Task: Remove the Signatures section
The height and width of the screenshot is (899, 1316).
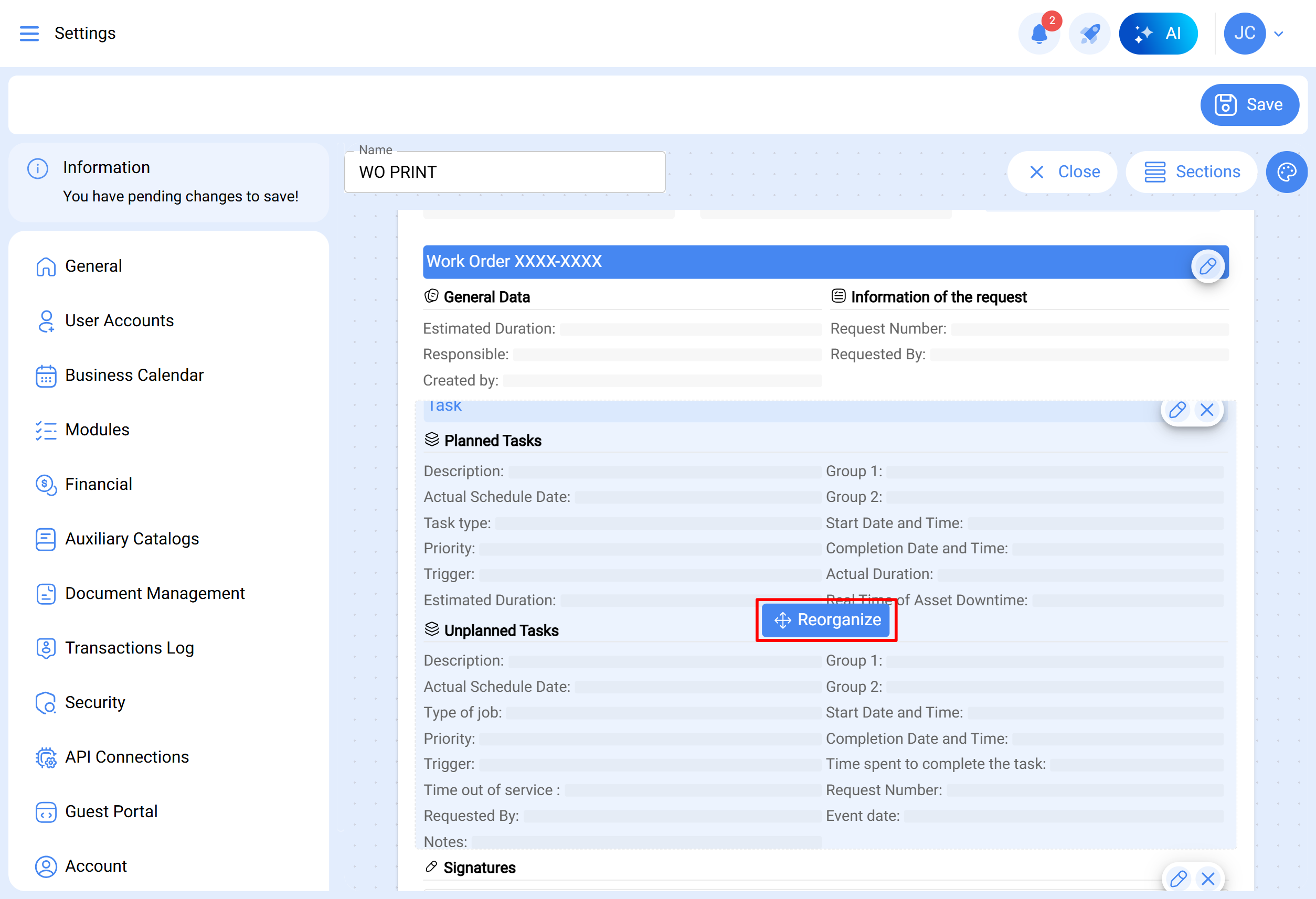Action: pyautogui.click(x=1208, y=879)
